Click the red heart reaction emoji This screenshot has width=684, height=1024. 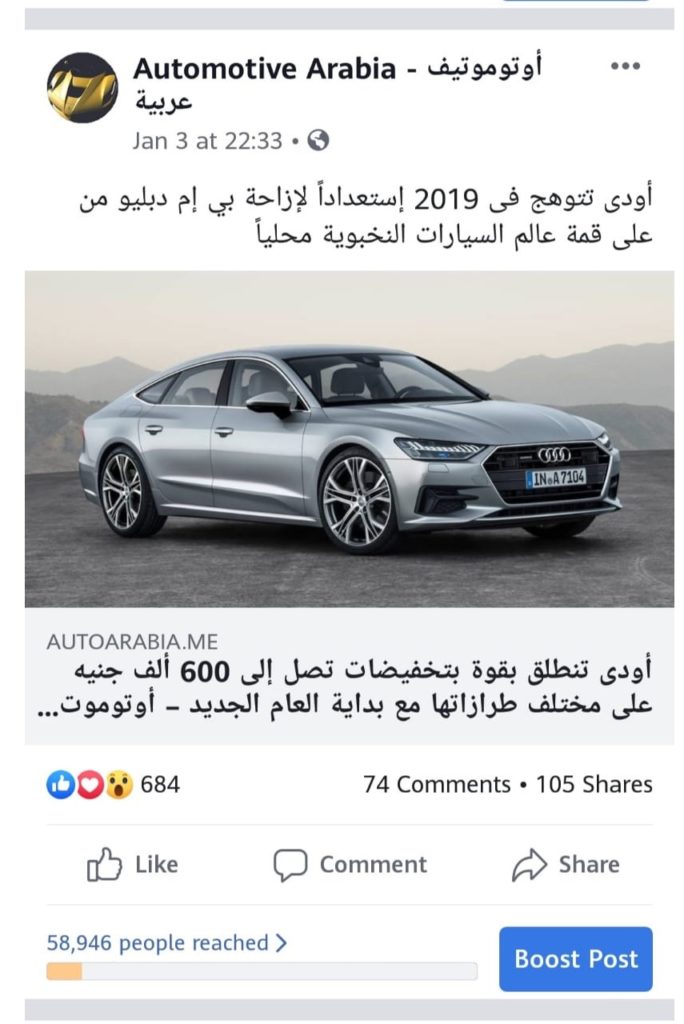coord(90,784)
